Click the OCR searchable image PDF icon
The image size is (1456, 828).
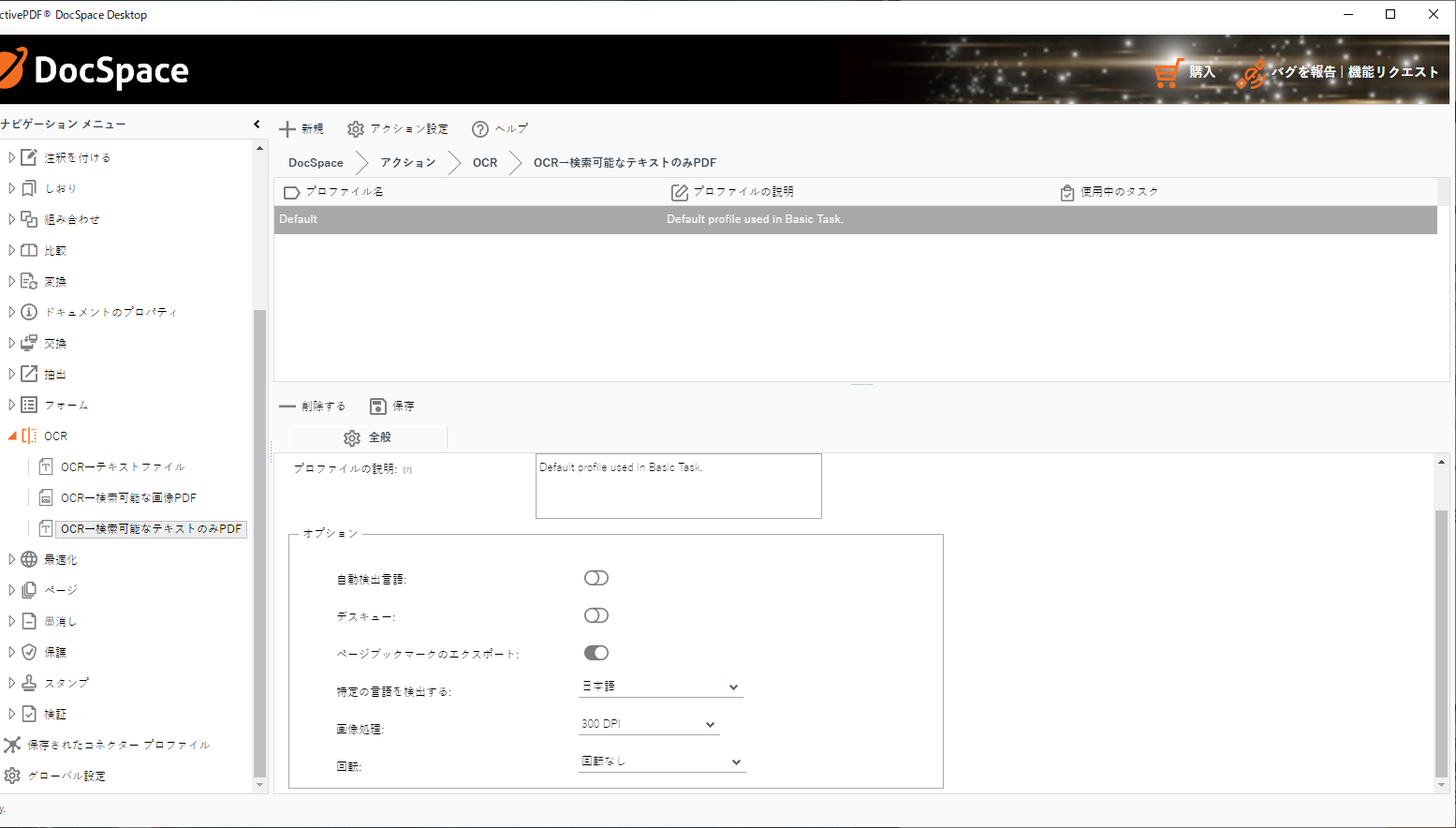coord(46,497)
